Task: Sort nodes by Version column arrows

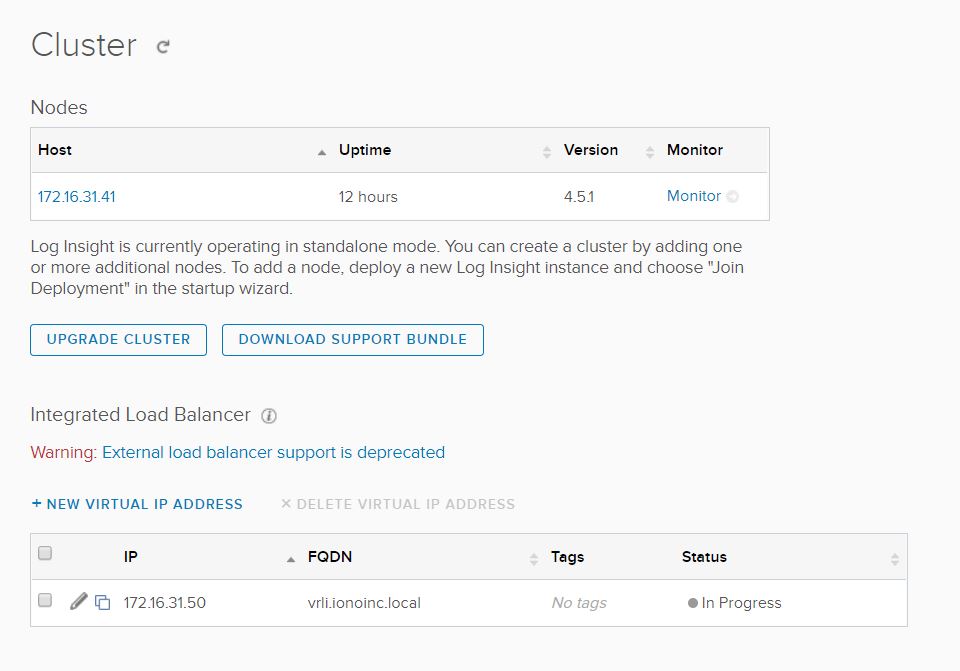Action: click(649, 152)
